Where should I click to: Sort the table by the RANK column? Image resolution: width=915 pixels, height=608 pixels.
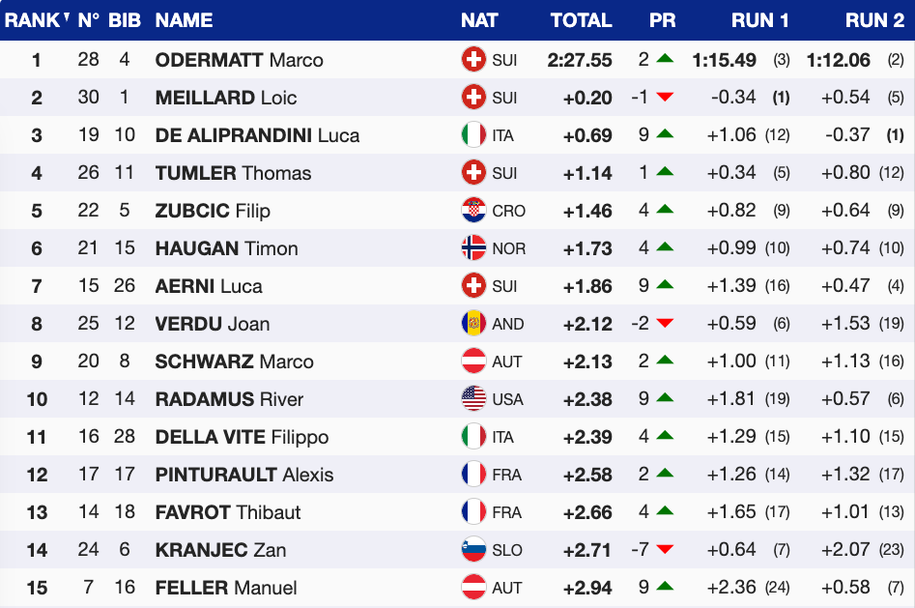pos(37,20)
